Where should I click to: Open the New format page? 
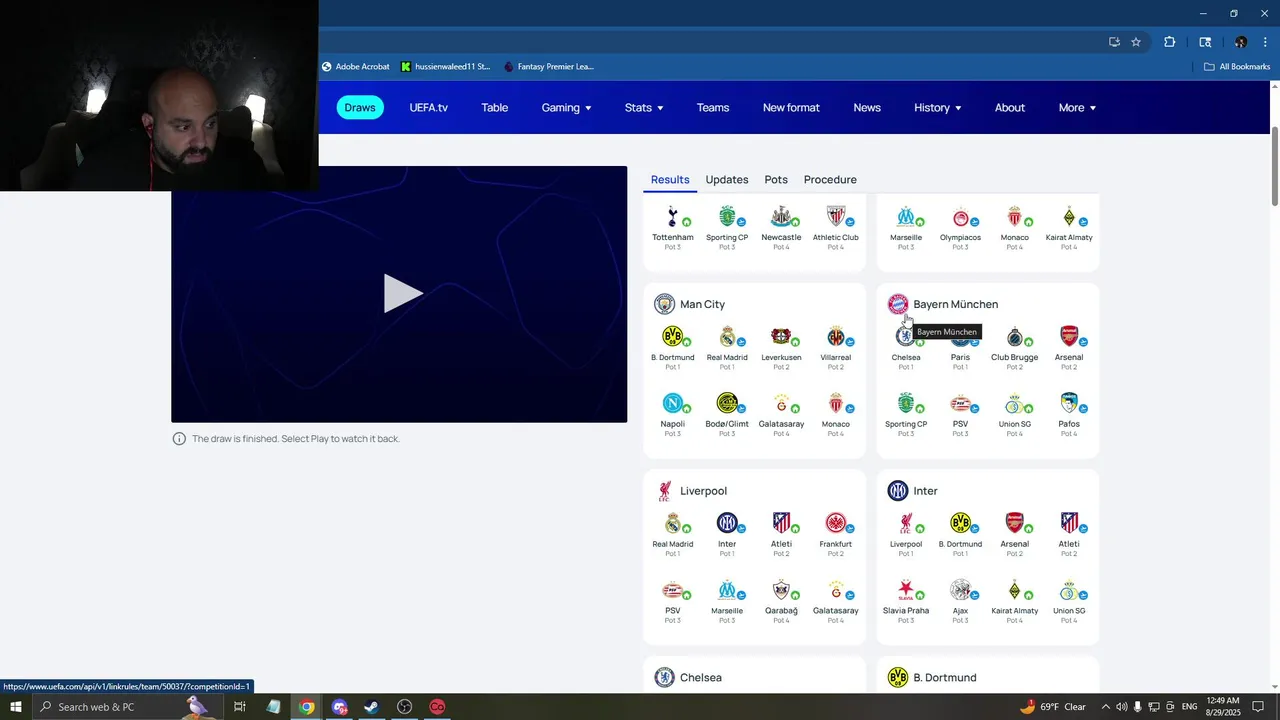(791, 108)
